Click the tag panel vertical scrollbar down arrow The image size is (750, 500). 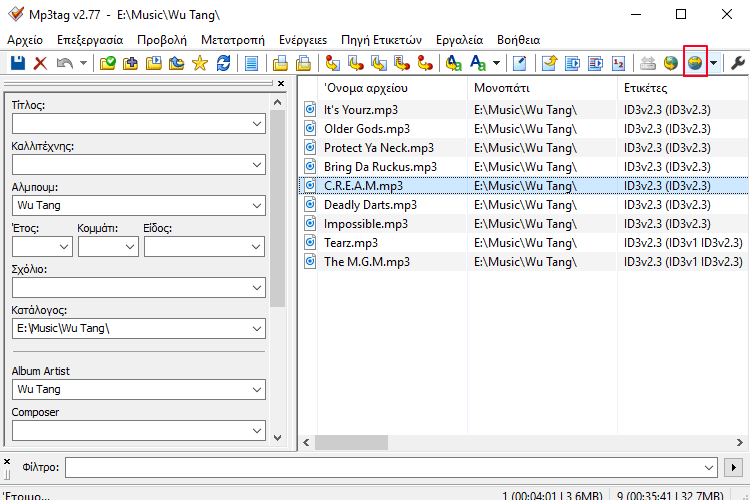point(277,437)
